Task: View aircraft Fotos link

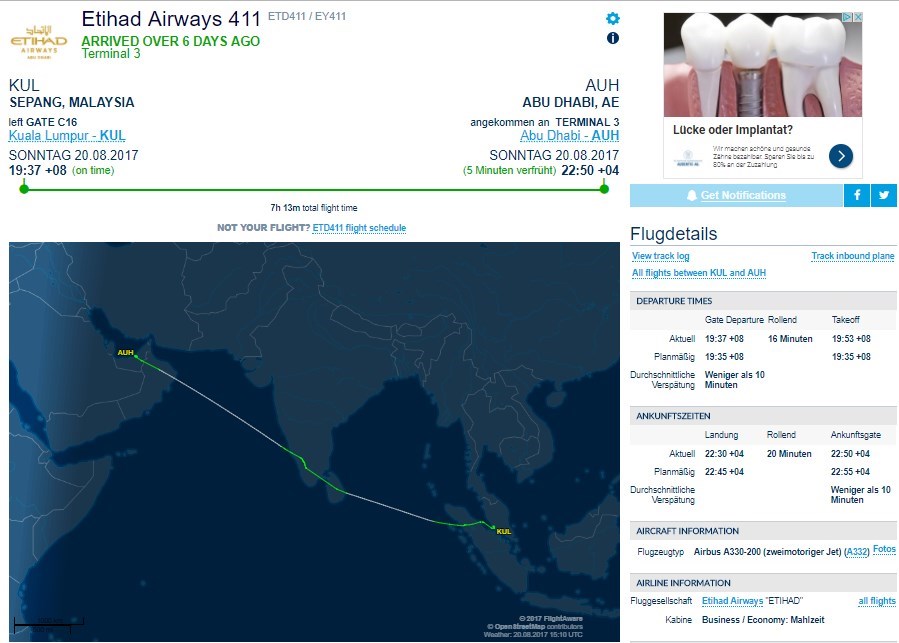Action: (x=884, y=550)
